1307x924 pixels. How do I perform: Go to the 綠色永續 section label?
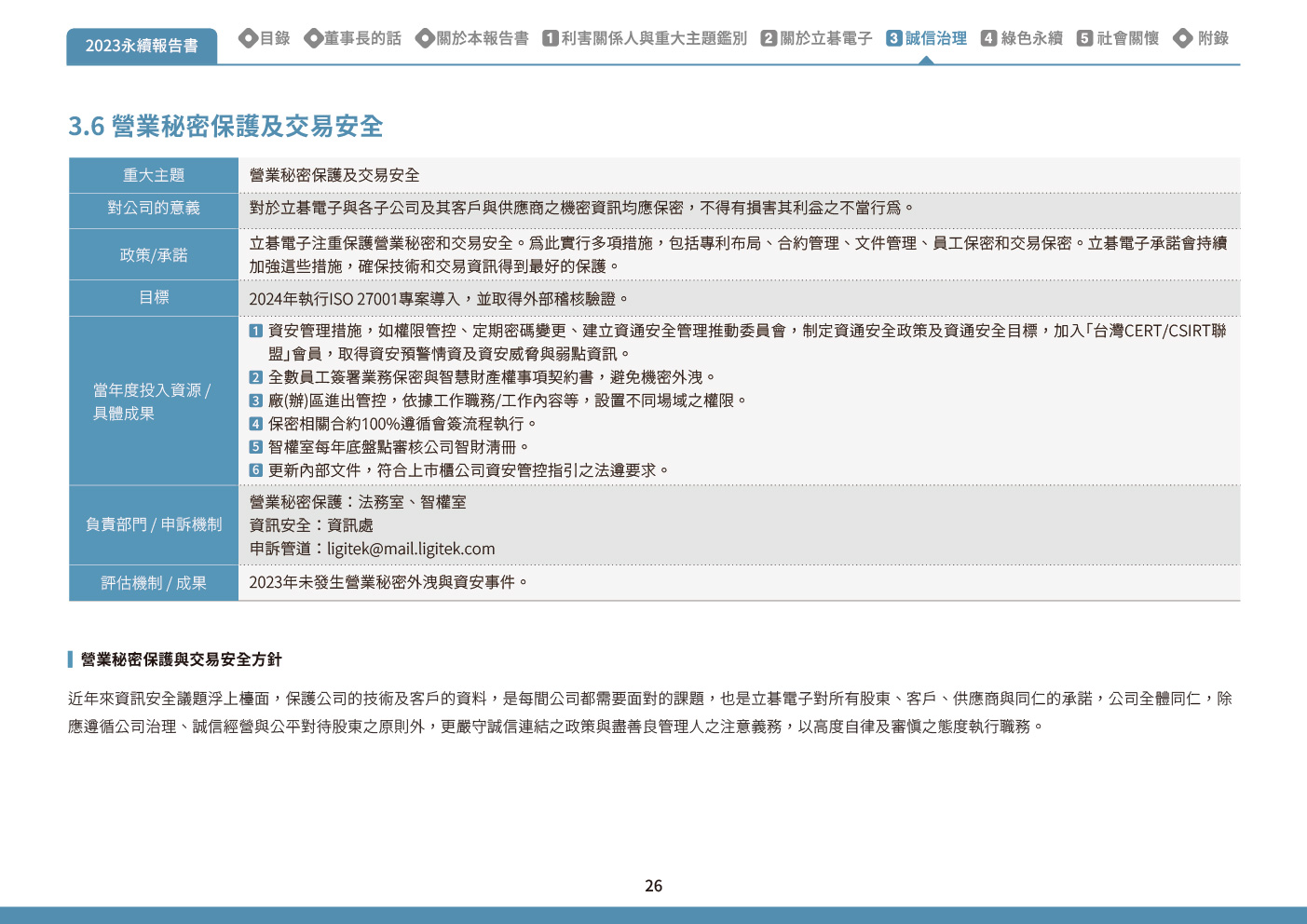pyautogui.click(x=1031, y=38)
